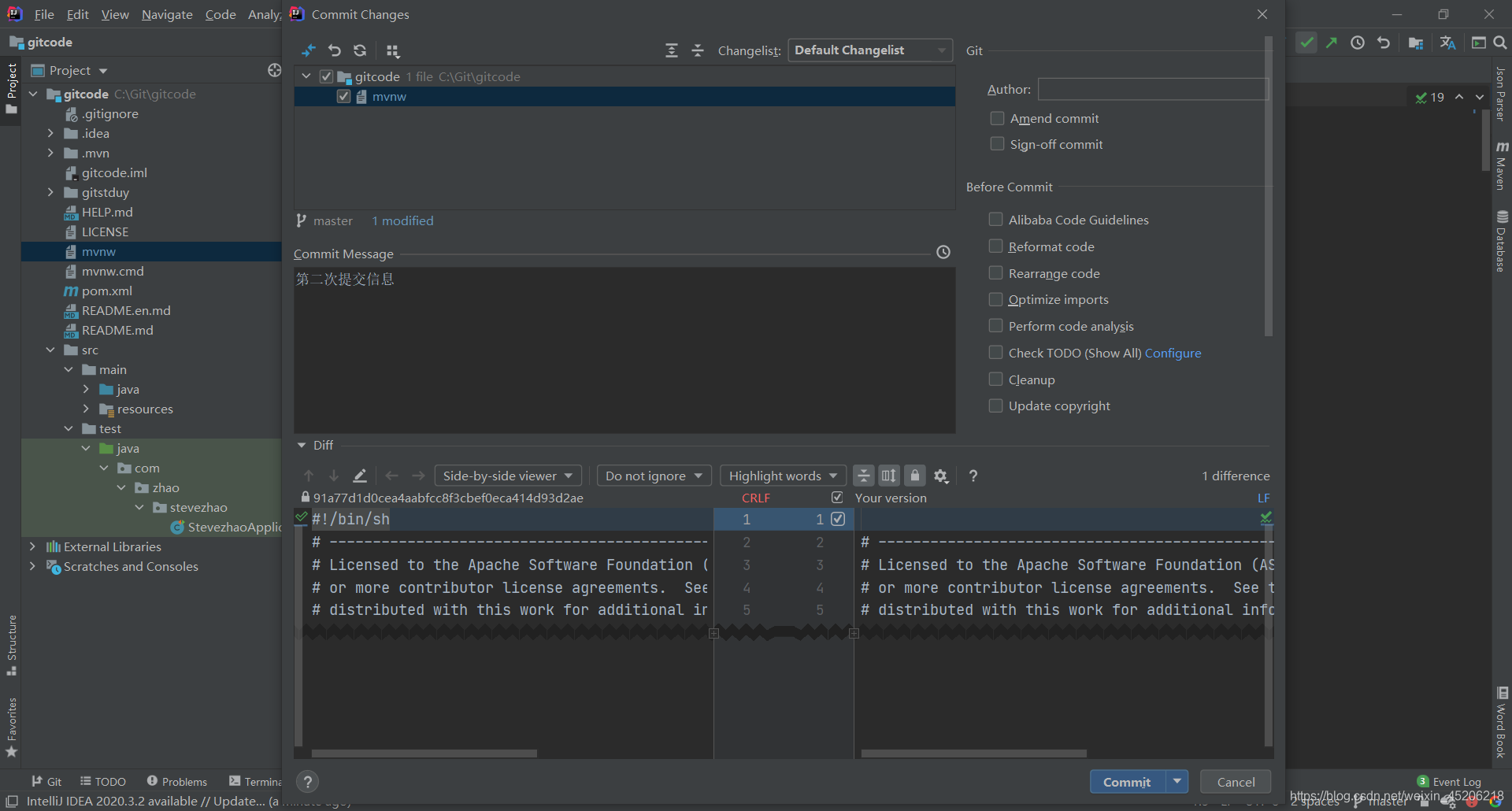
Task: Uncheck the mvnw file checkbox
Action: click(343, 96)
